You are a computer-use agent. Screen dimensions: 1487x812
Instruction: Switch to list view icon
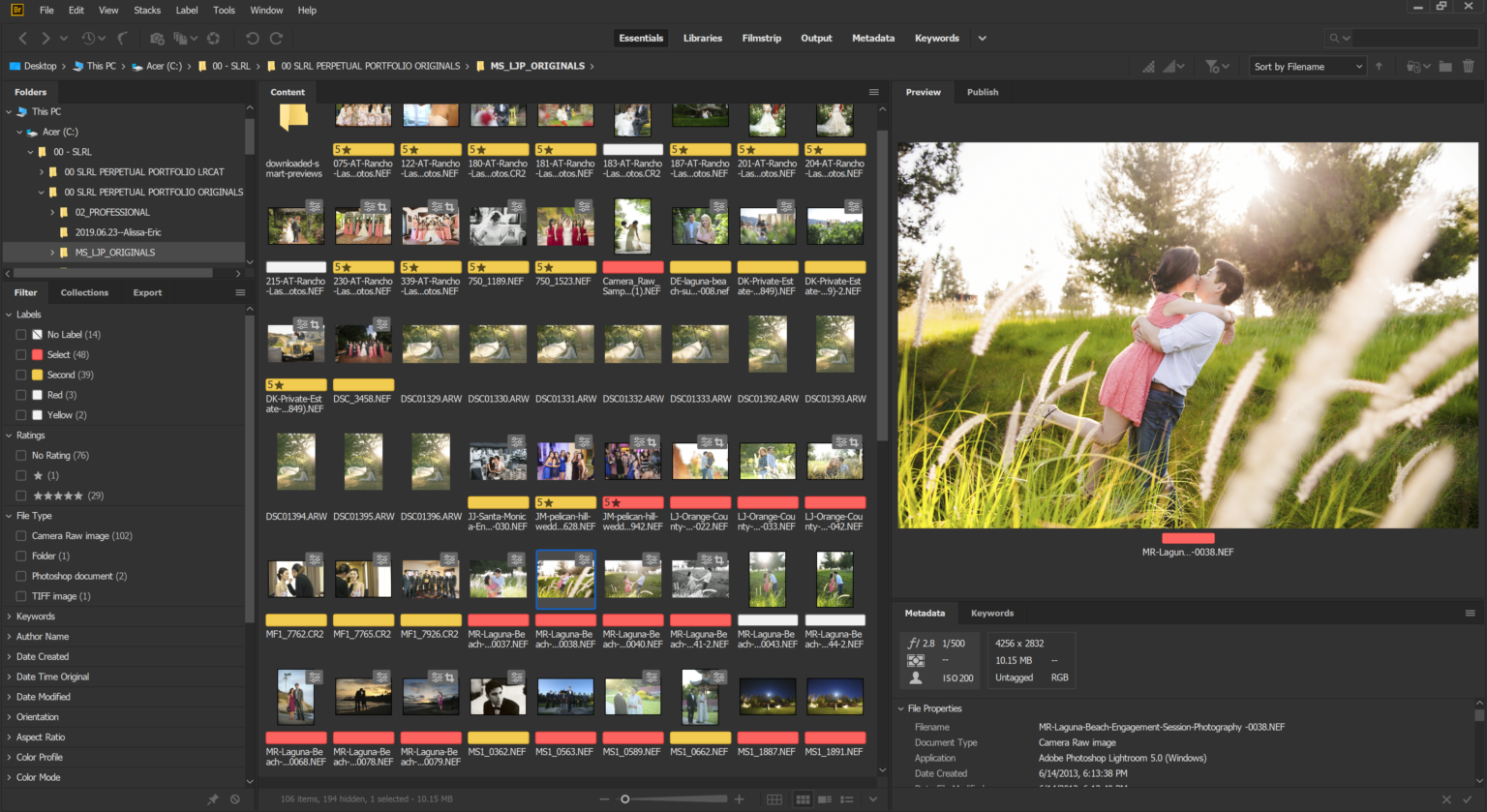[848, 798]
